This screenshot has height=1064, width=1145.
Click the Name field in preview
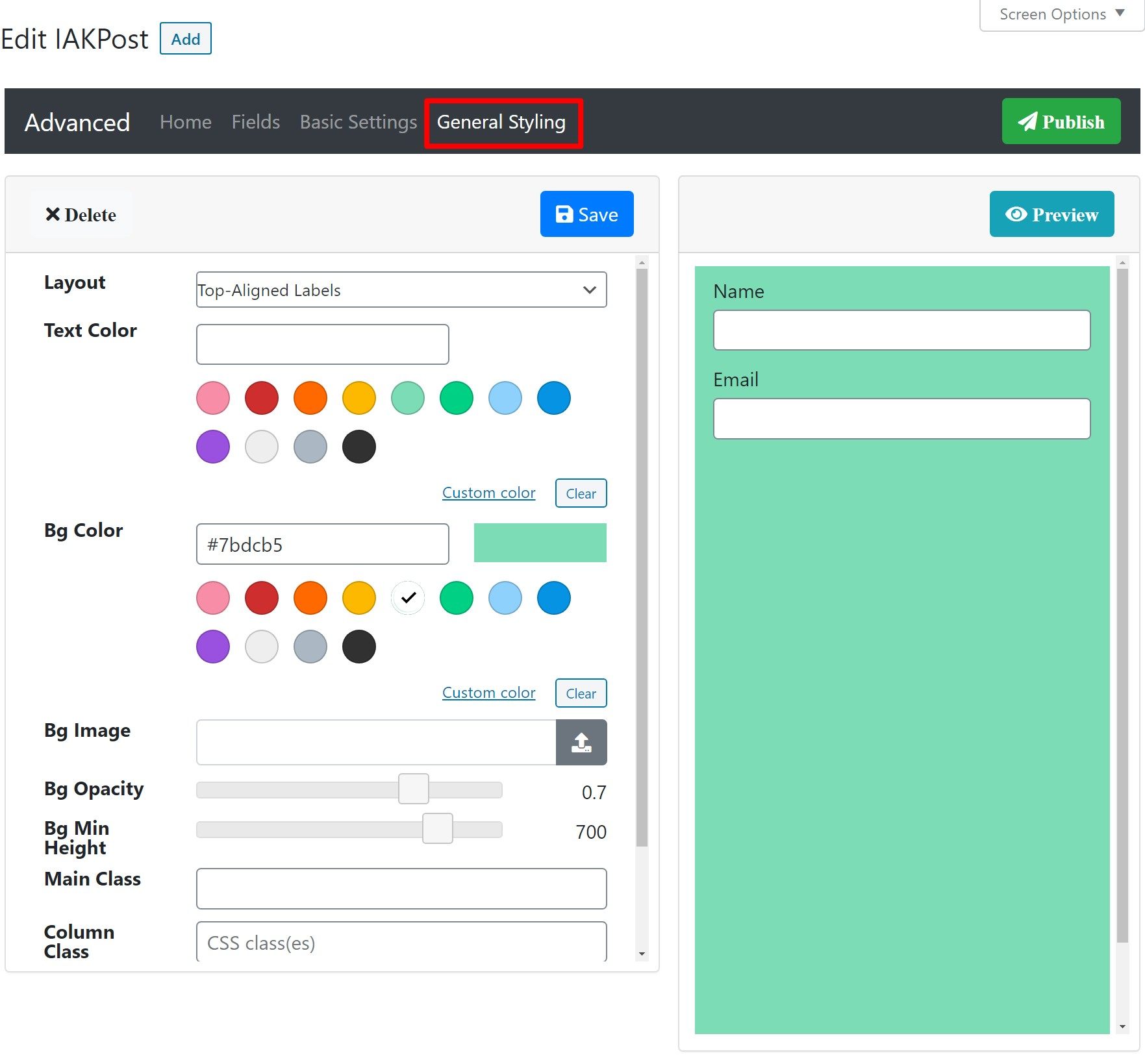(x=902, y=330)
